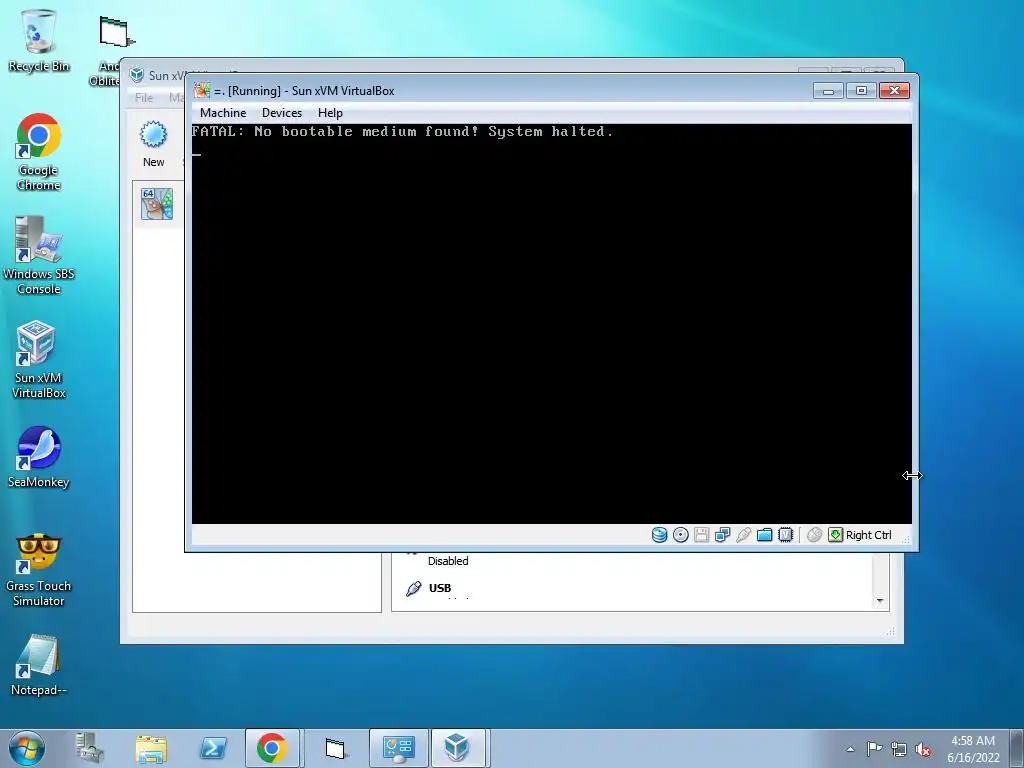The image size is (1024, 768).
Task: Maximize the running VM window
Action: coord(861,91)
